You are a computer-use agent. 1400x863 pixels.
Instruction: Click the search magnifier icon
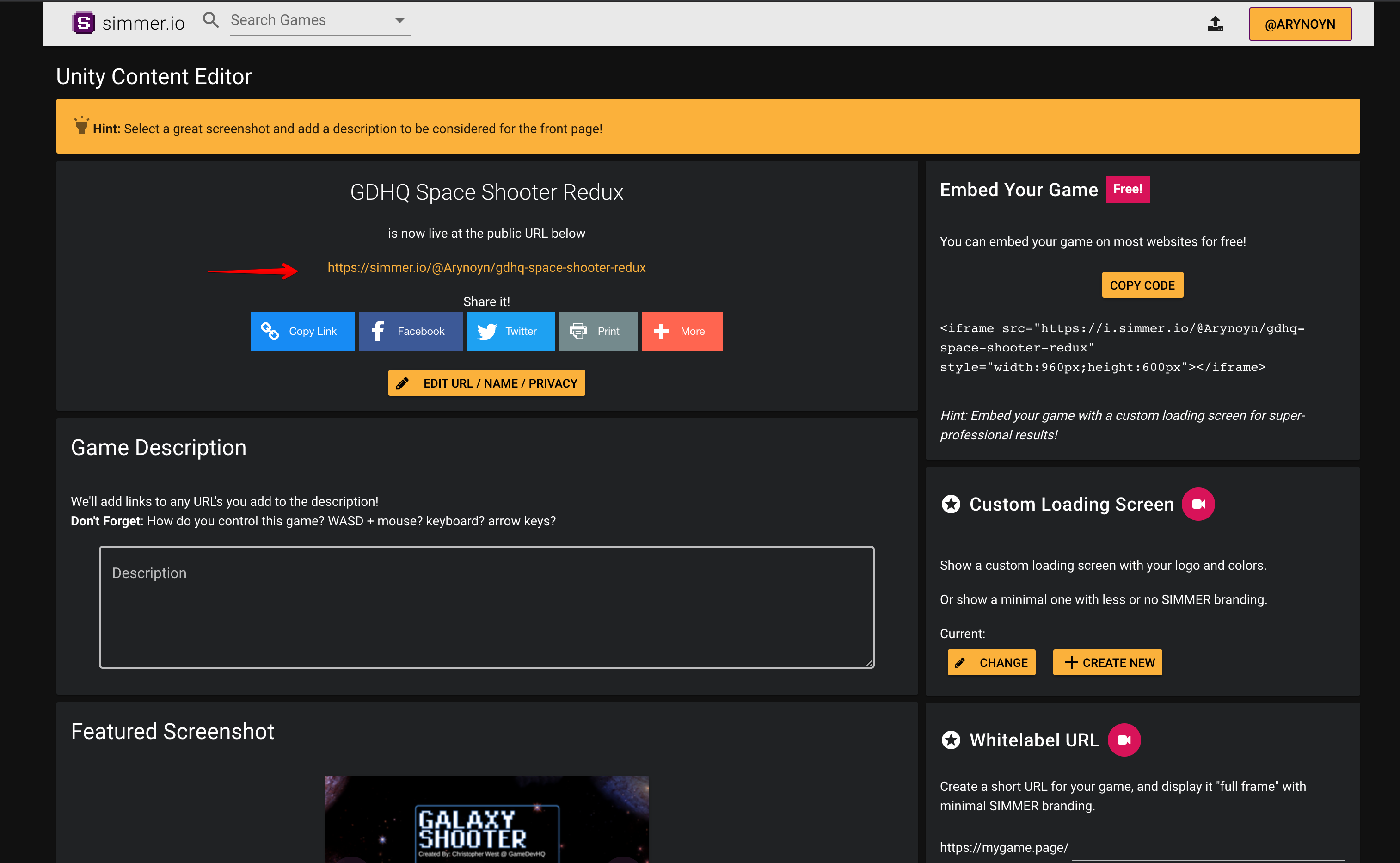[x=210, y=20]
